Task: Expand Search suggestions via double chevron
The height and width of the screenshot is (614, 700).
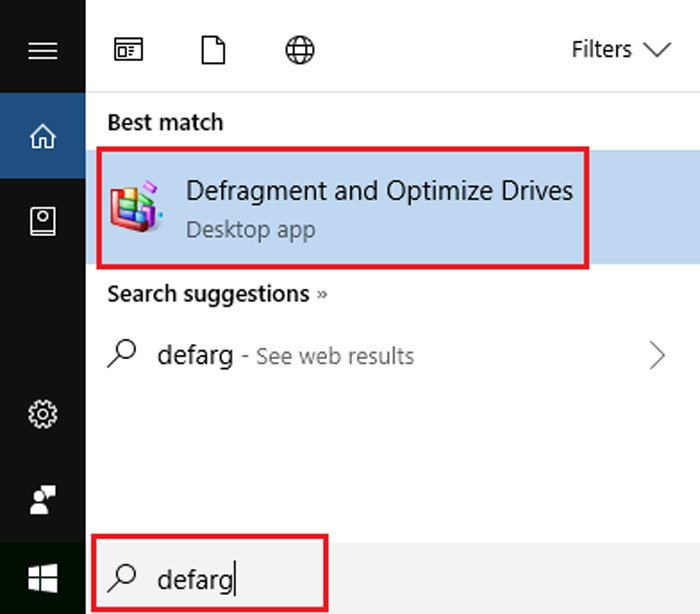Action: click(322, 295)
